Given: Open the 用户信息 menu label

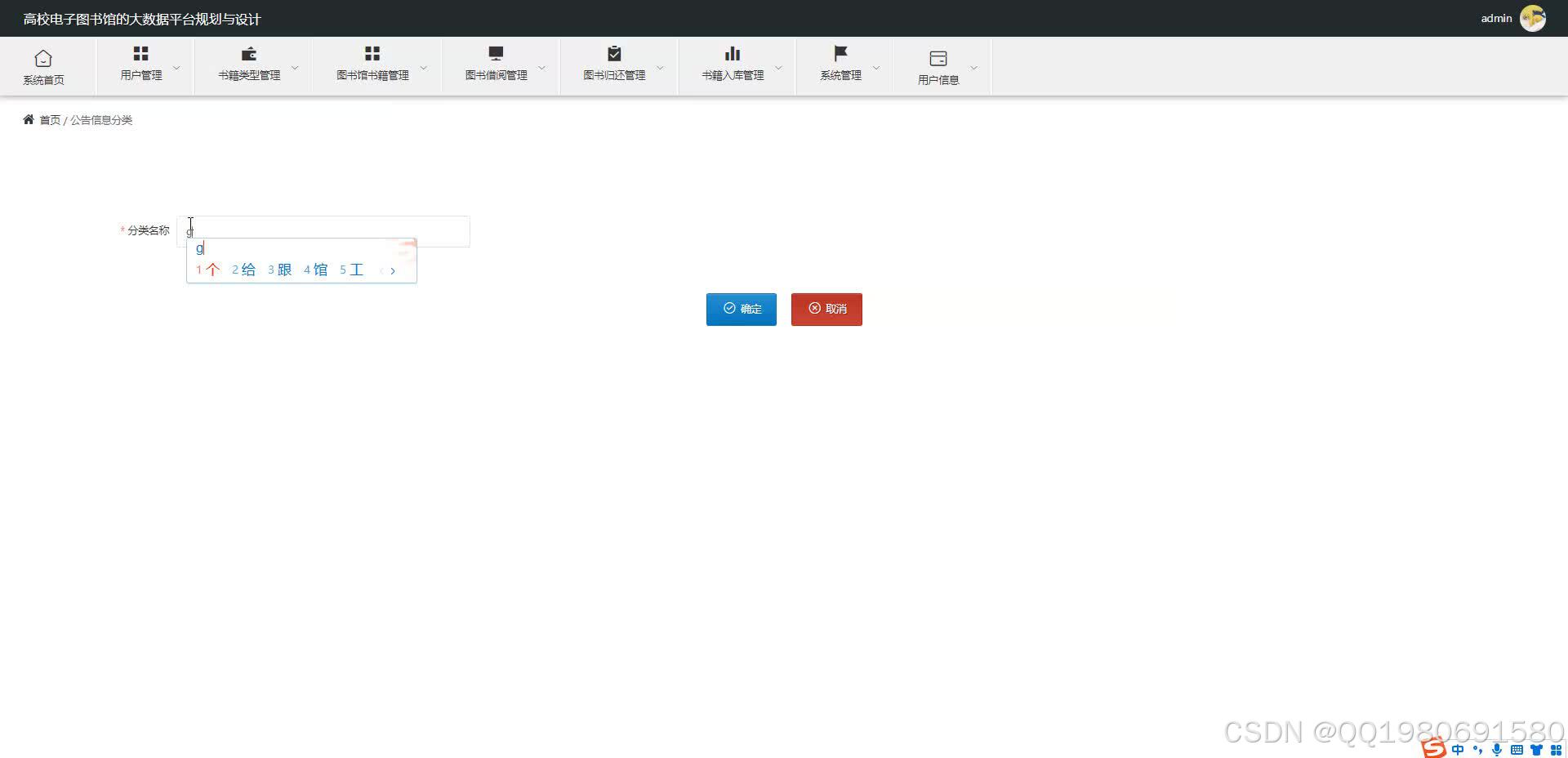Looking at the screenshot, I should coord(938,80).
